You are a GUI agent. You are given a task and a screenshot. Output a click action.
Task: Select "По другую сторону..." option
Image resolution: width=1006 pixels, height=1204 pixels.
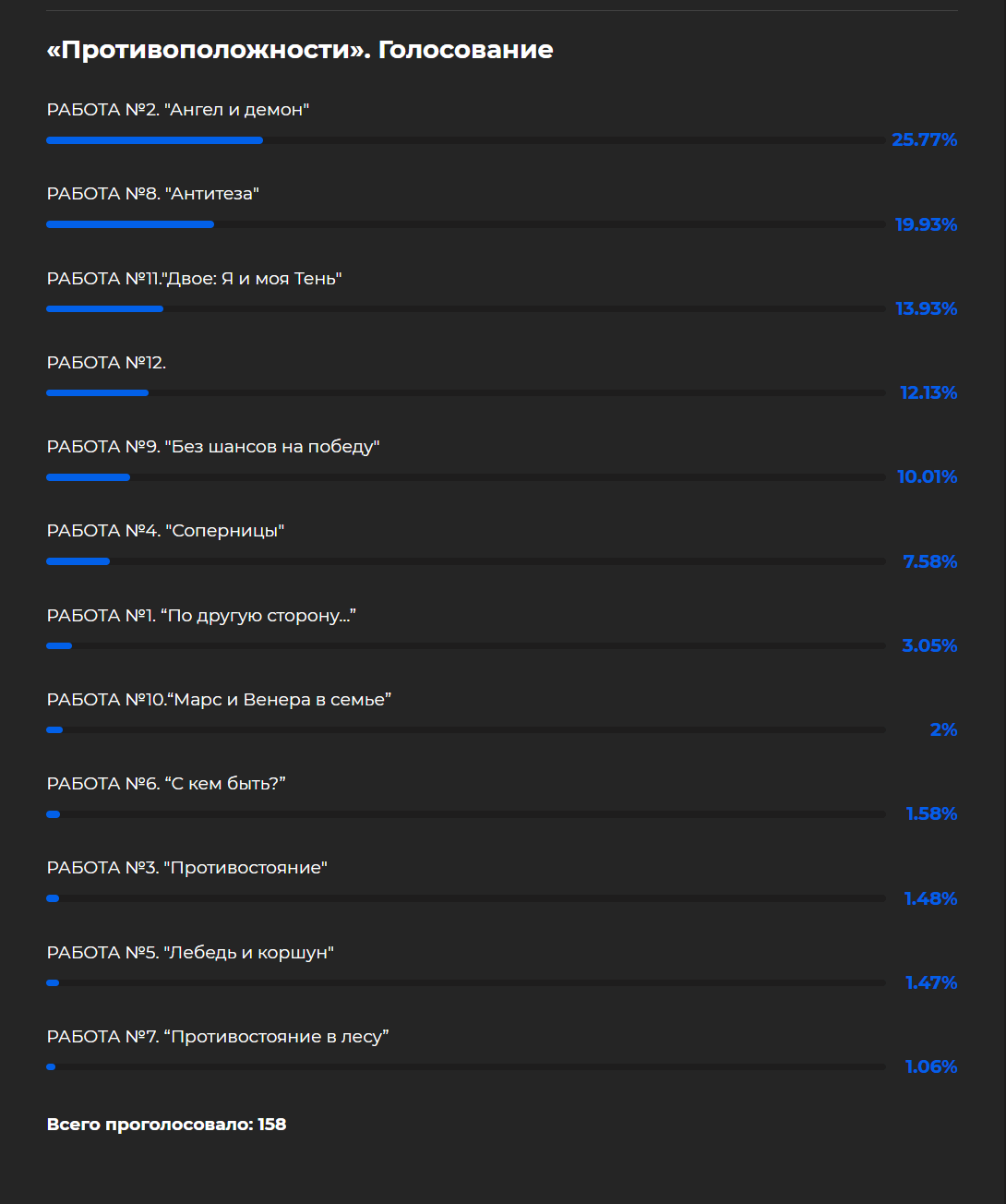(x=201, y=616)
